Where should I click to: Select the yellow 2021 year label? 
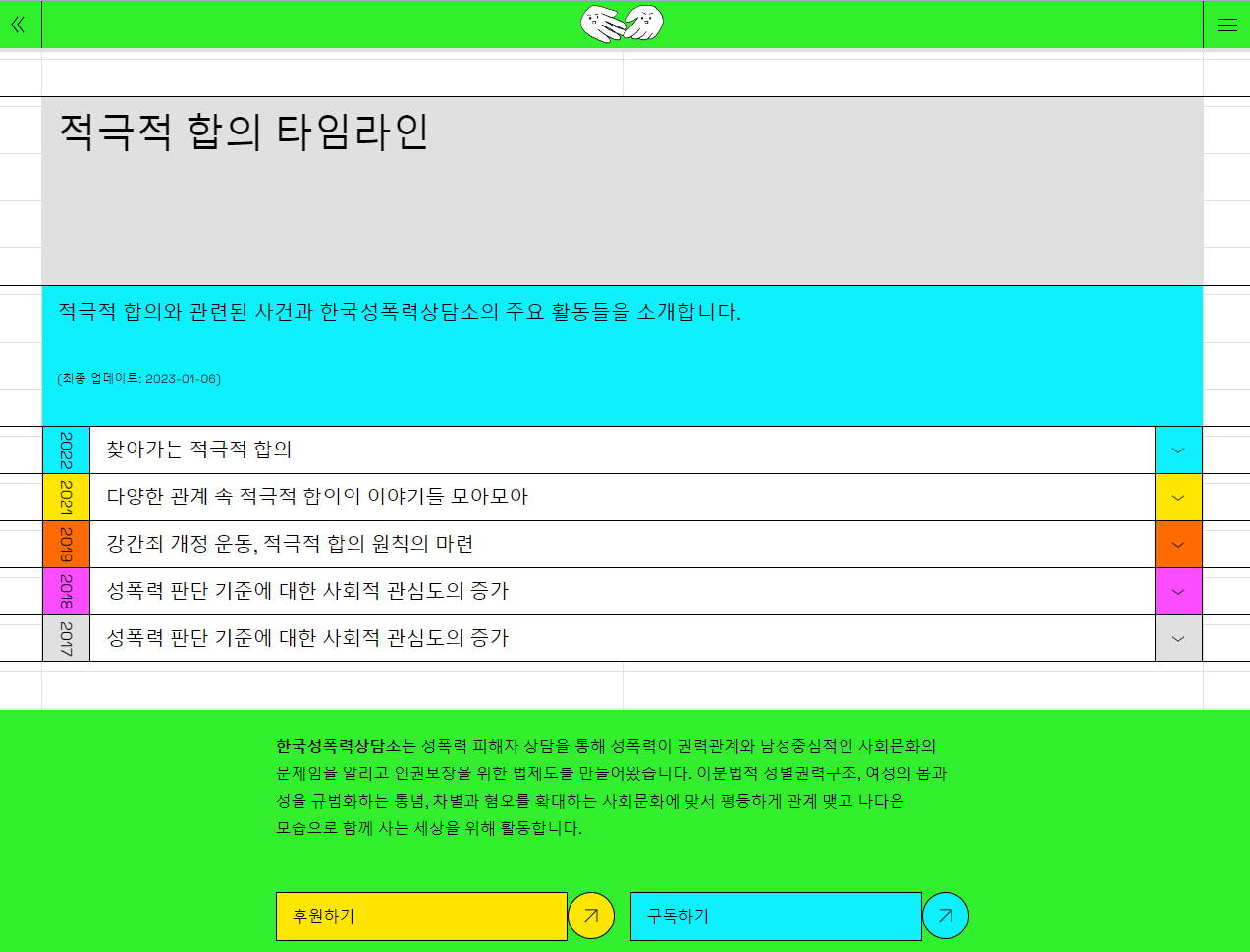click(x=66, y=498)
